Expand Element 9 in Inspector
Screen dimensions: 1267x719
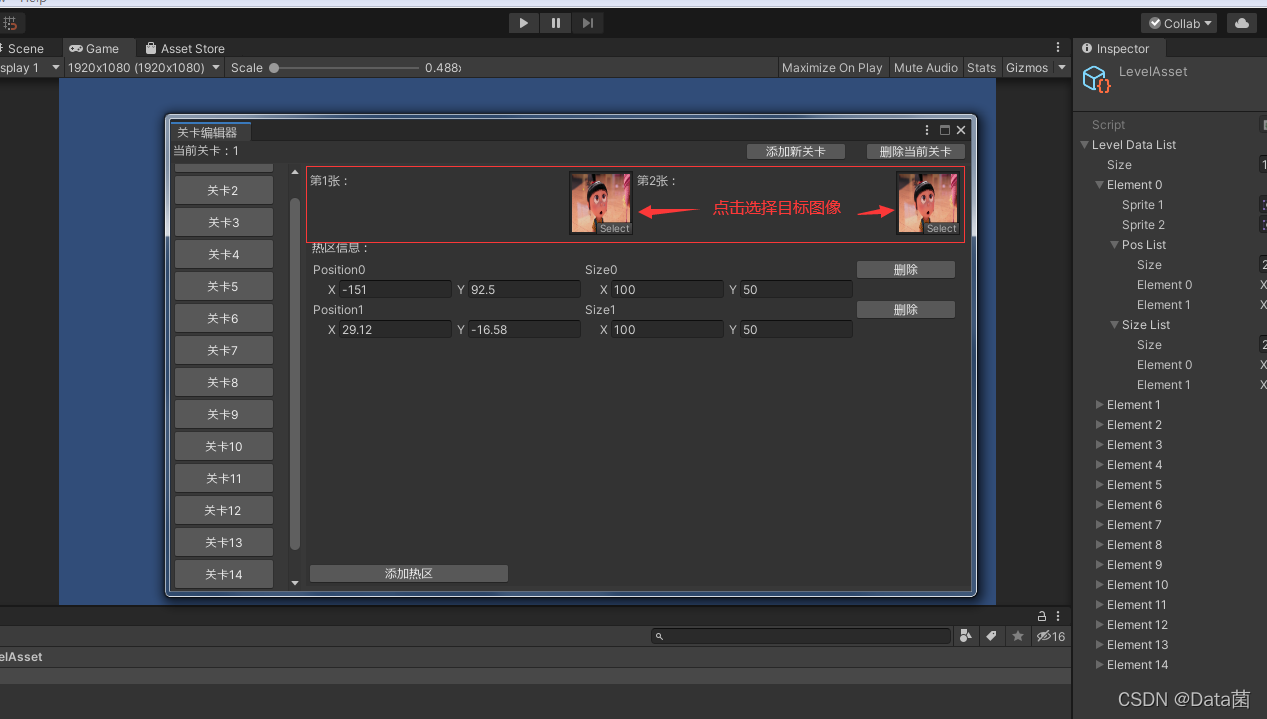(x=1100, y=565)
